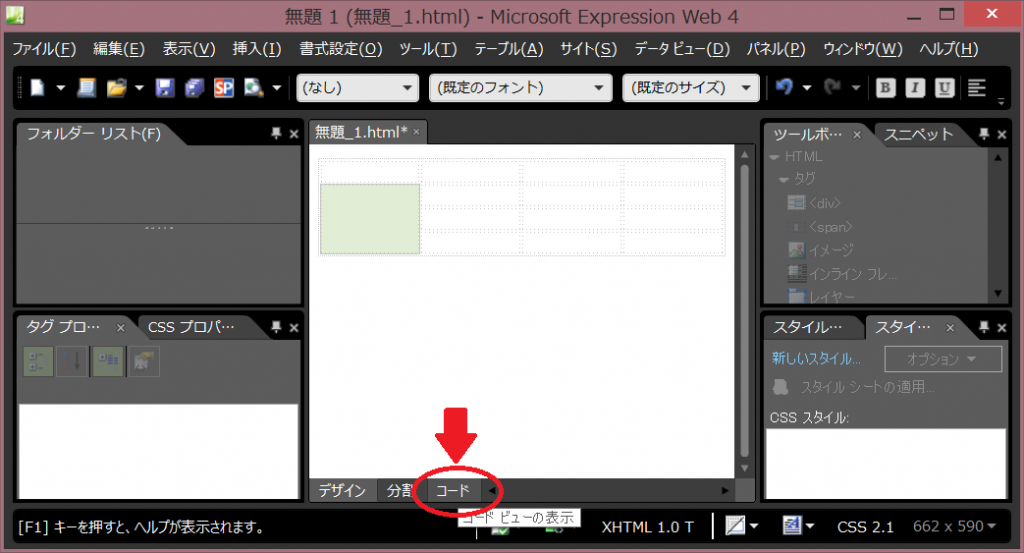Open the font dropdown (既定のフォント)
This screenshot has width=1024, height=553.
pos(520,87)
